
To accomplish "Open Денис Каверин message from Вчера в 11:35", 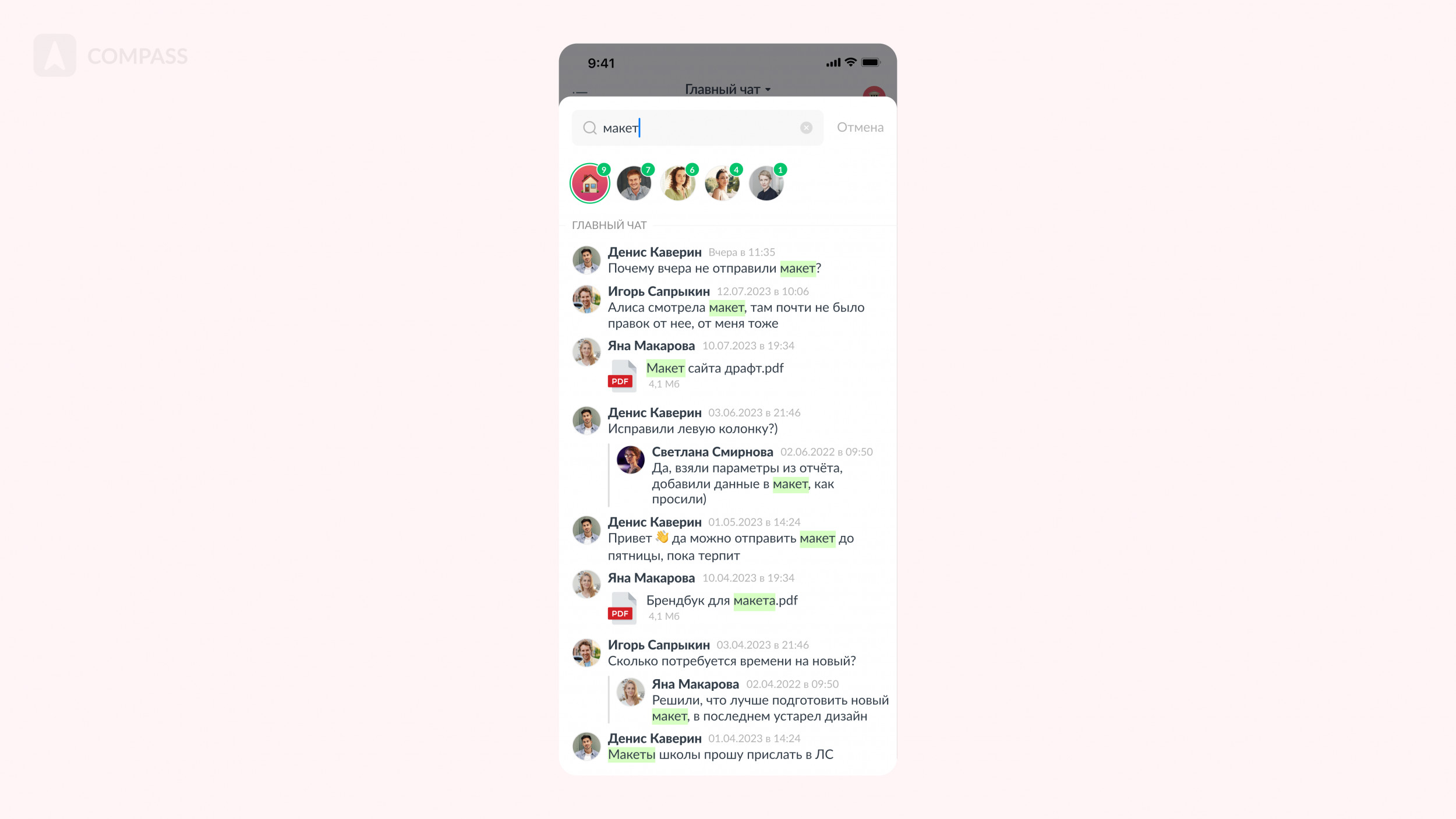I will (x=727, y=260).
